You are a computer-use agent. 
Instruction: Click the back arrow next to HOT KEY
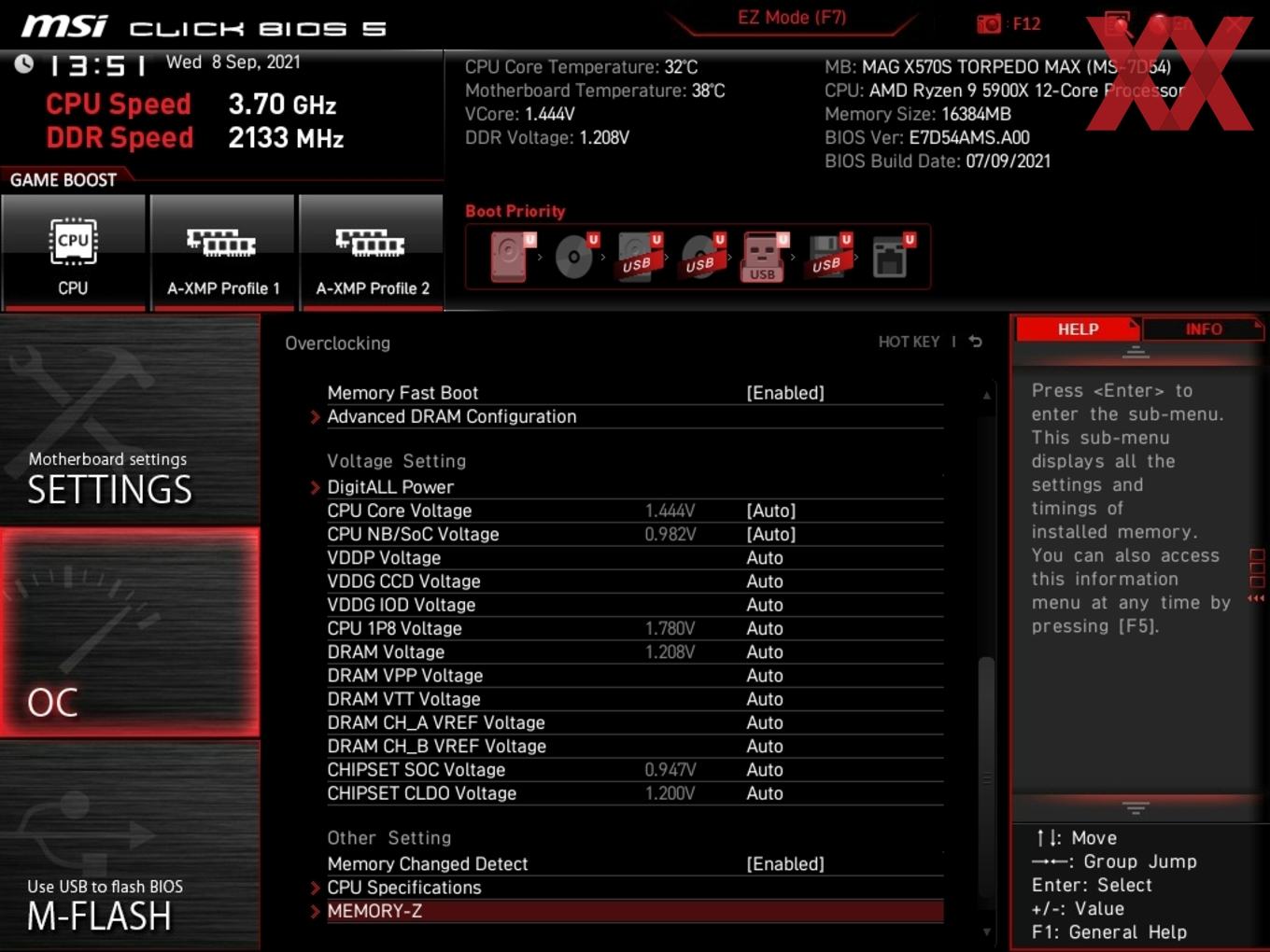pyautogui.click(x=976, y=342)
